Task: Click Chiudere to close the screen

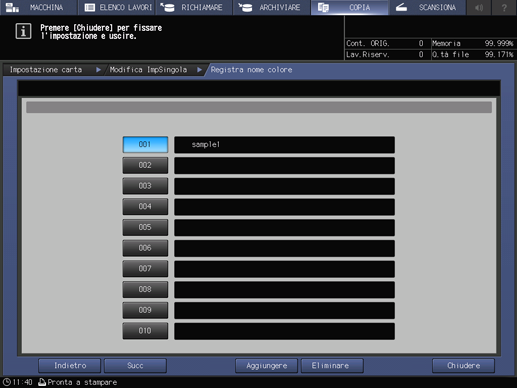Action: pos(463,366)
